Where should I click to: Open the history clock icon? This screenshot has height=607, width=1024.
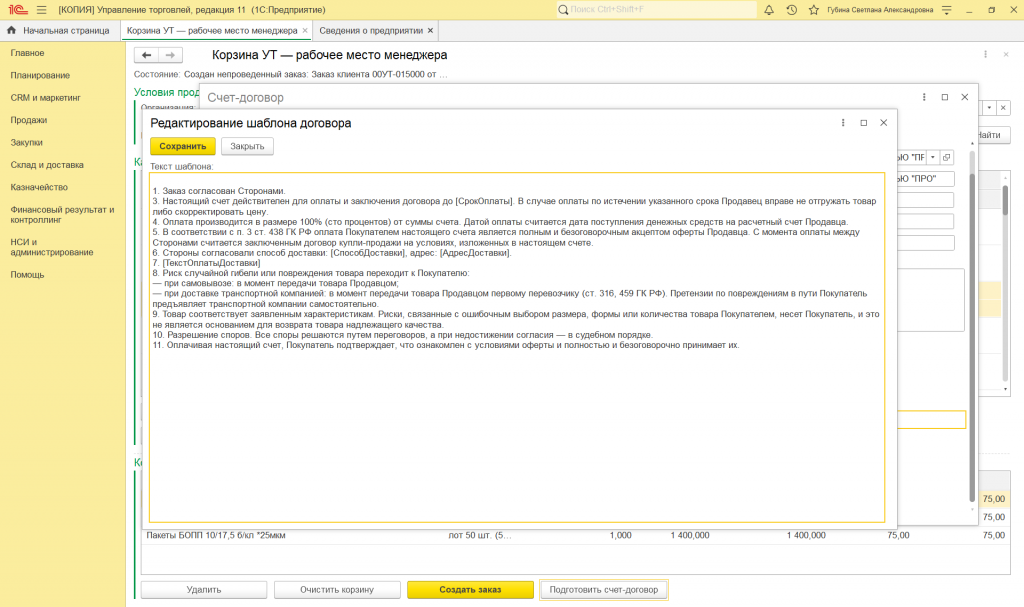(x=792, y=10)
